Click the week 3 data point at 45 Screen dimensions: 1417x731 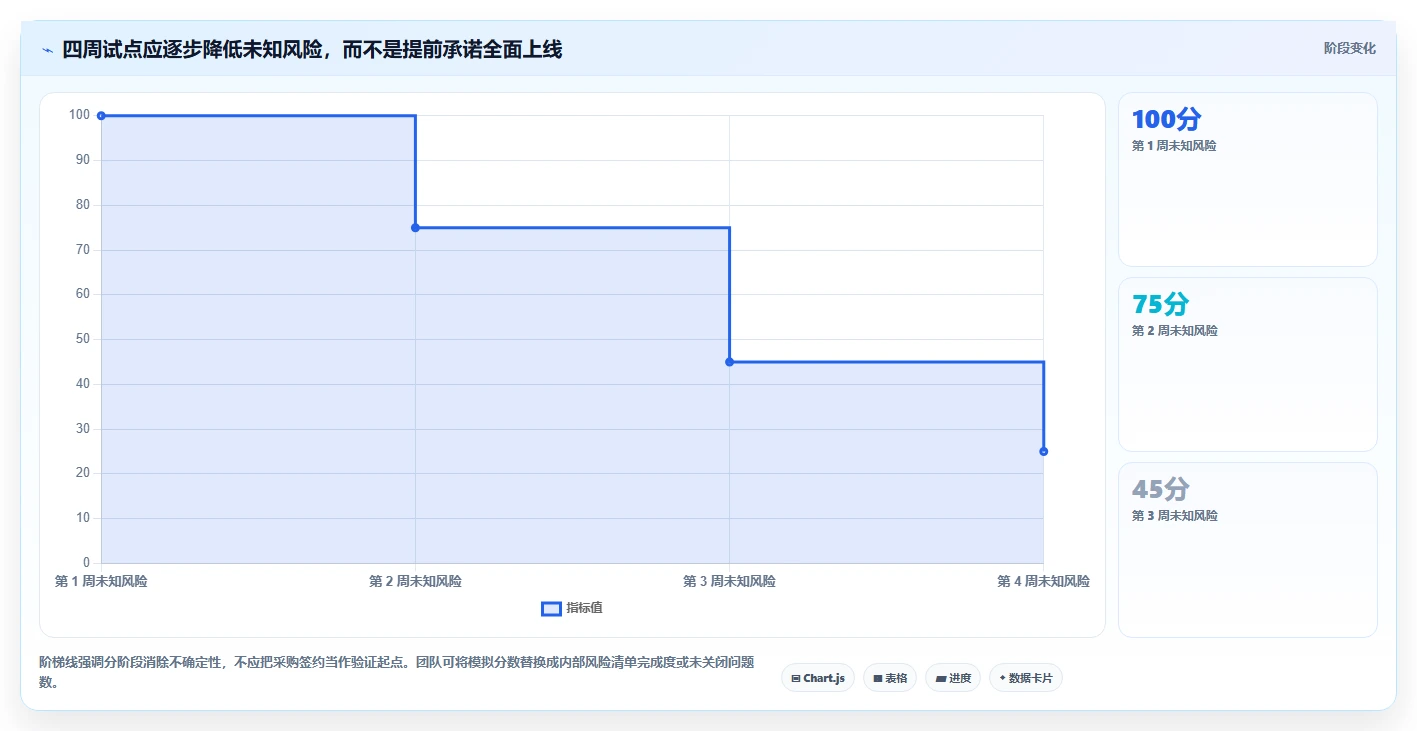(x=729, y=362)
